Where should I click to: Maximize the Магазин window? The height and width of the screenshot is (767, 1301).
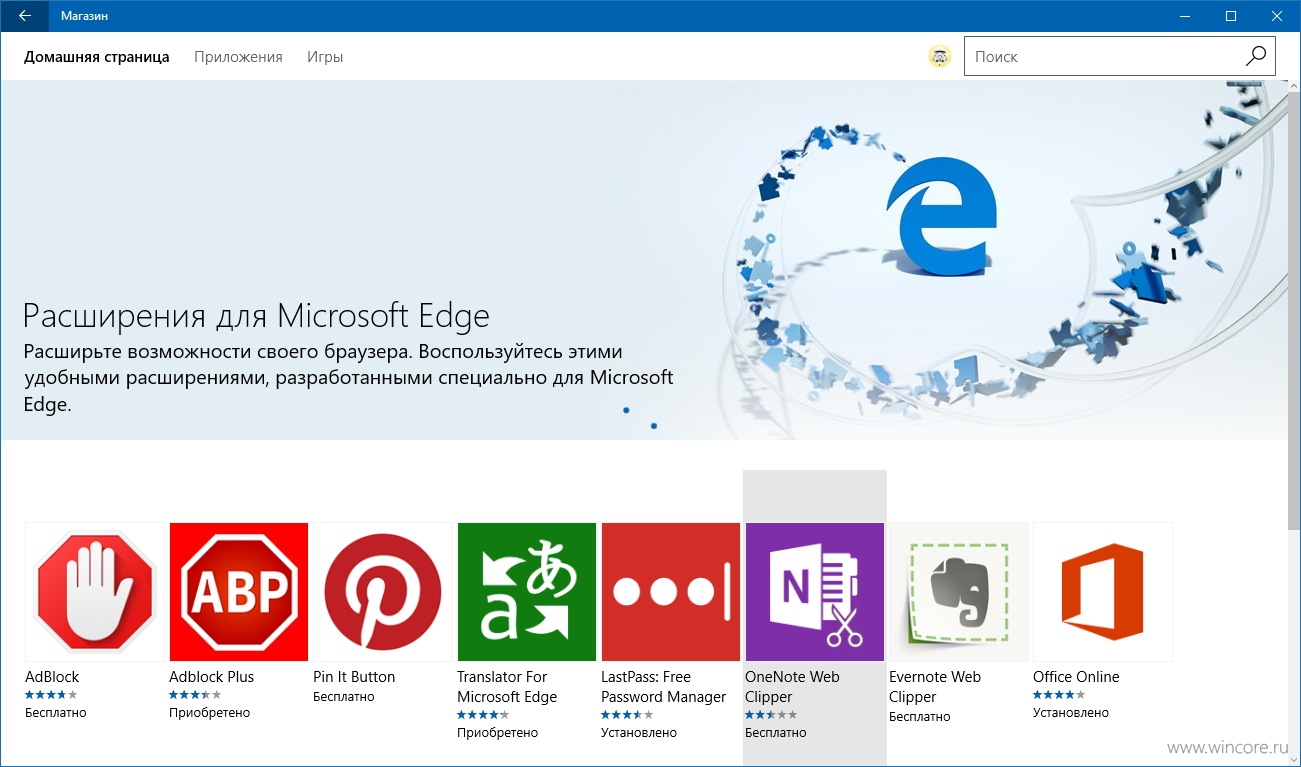(x=1231, y=16)
